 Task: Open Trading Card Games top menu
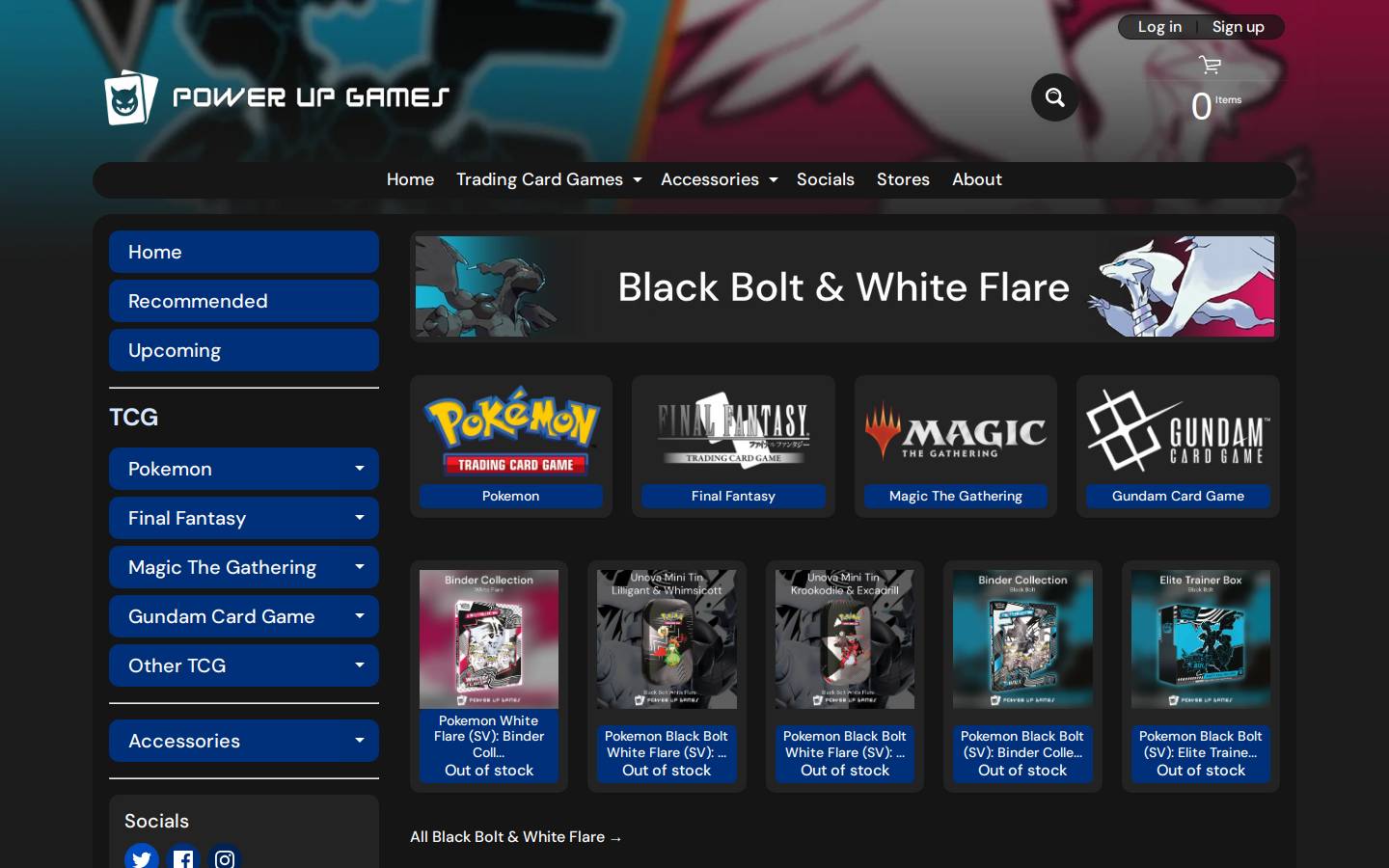(548, 179)
